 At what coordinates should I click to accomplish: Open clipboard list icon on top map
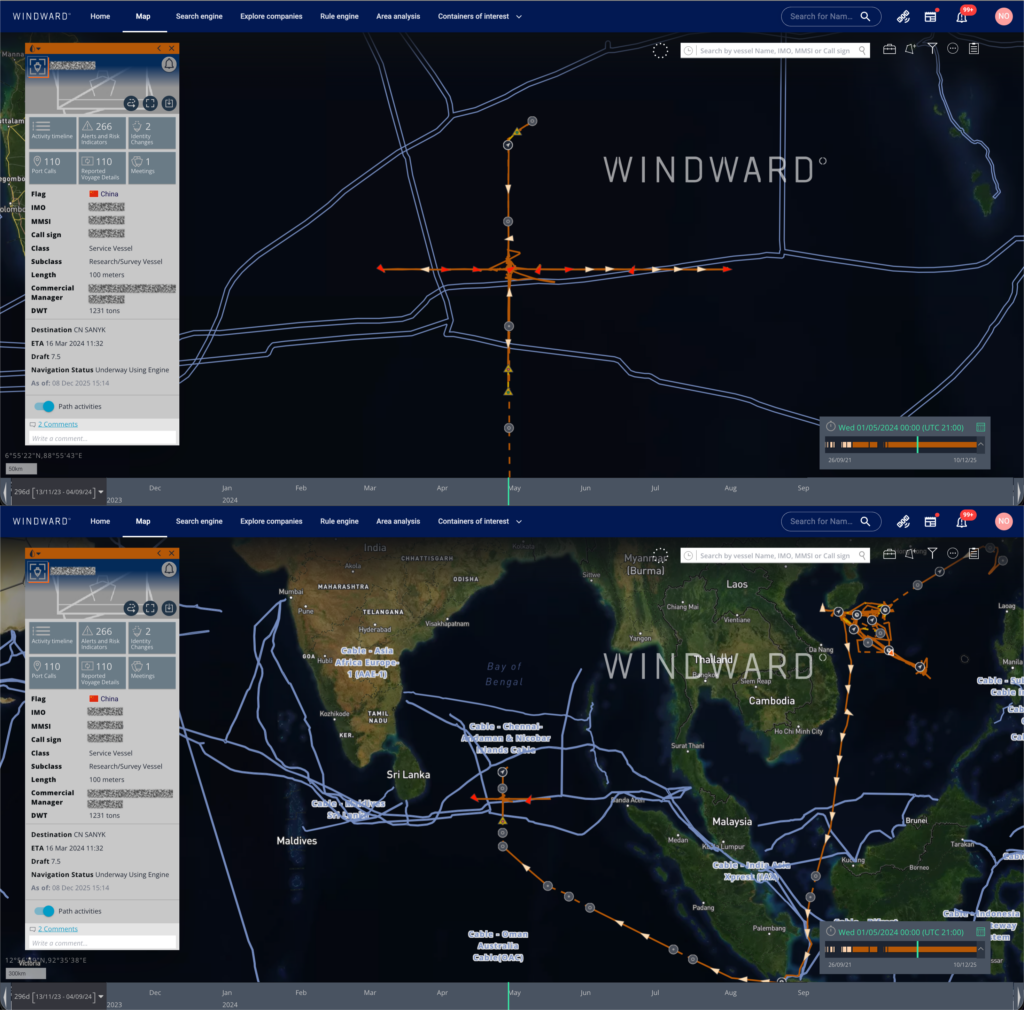pos(974,48)
